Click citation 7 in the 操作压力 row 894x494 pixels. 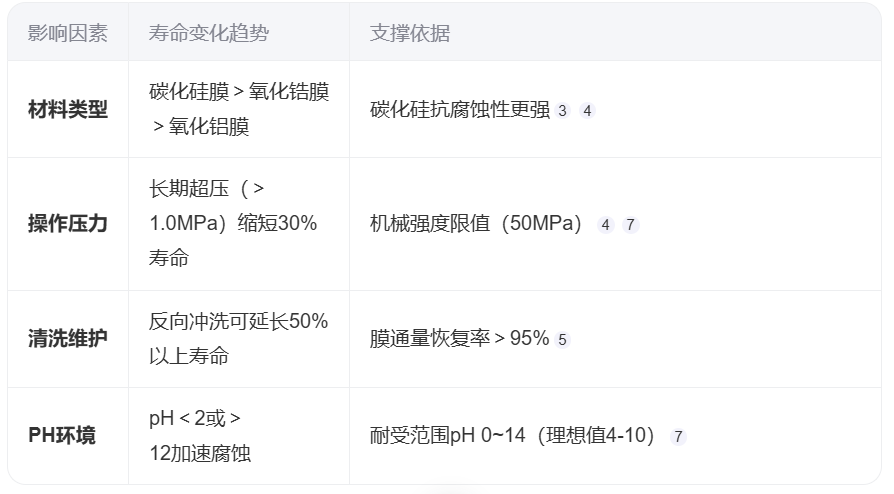(x=630, y=225)
